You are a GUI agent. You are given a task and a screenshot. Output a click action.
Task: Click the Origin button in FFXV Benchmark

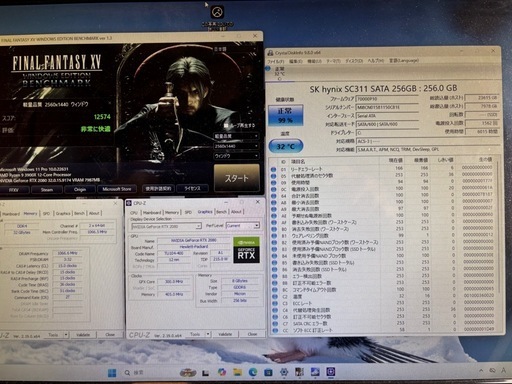[x=80, y=189]
